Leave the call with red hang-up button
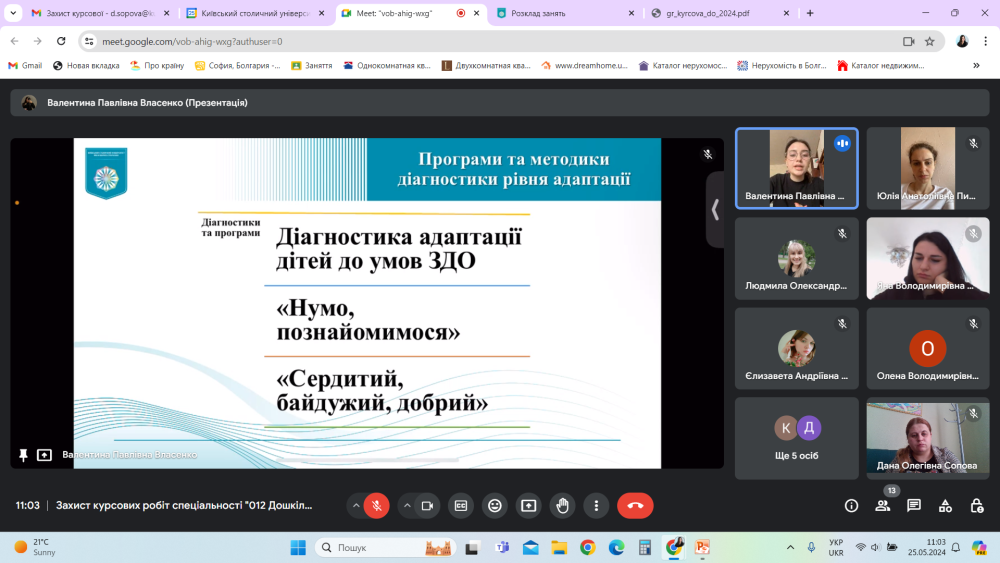The width and height of the screenshot is (1000, 563). 635,506
